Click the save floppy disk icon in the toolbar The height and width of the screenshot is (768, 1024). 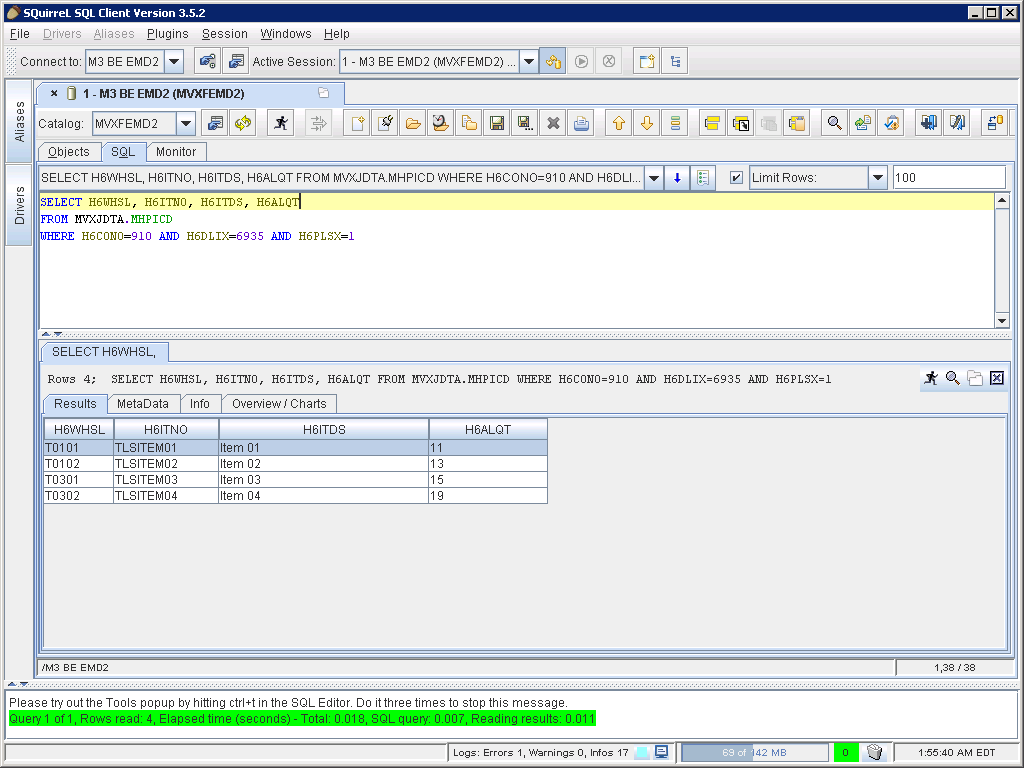point(496,123)
